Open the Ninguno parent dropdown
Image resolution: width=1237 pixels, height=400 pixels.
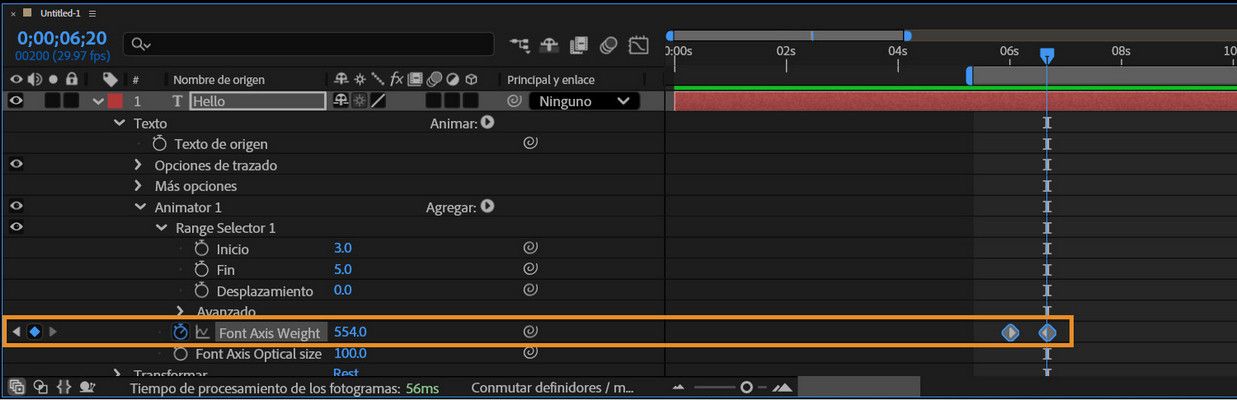(584, 101)
